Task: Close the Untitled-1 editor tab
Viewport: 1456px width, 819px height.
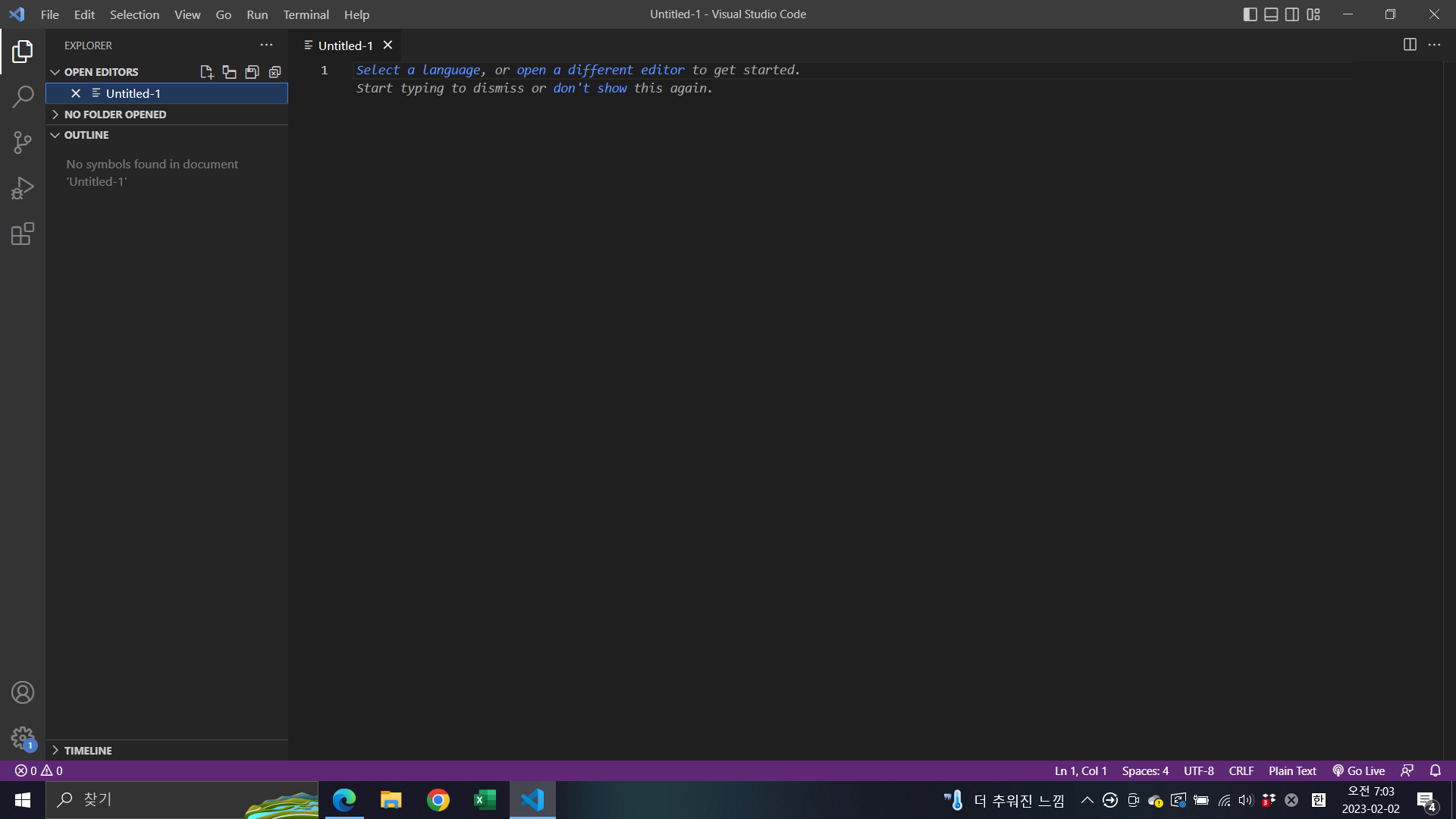Action: (x=388, y=45)
